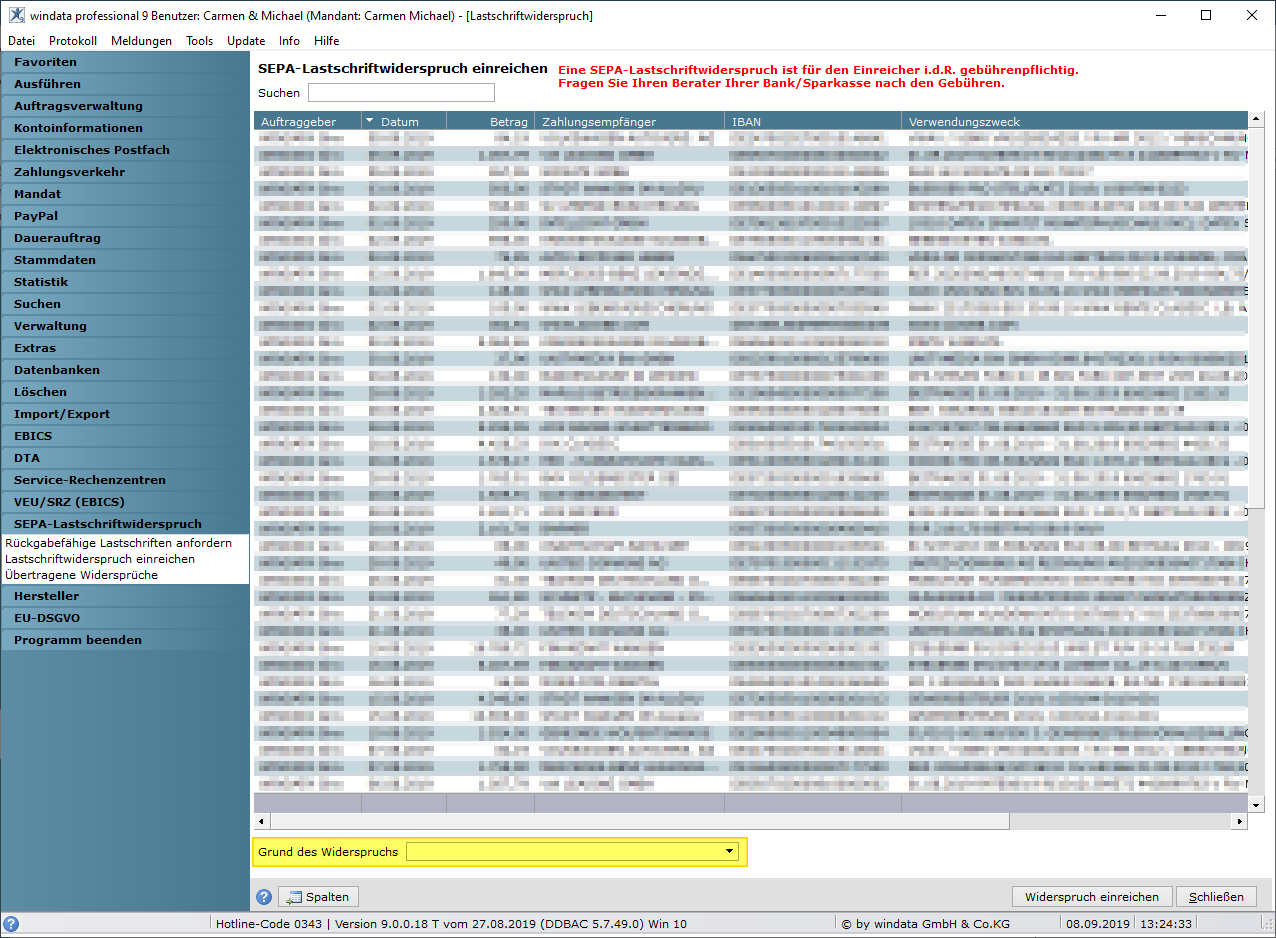Click the blue help icon beside Spalten

click(x=264, y=897)
